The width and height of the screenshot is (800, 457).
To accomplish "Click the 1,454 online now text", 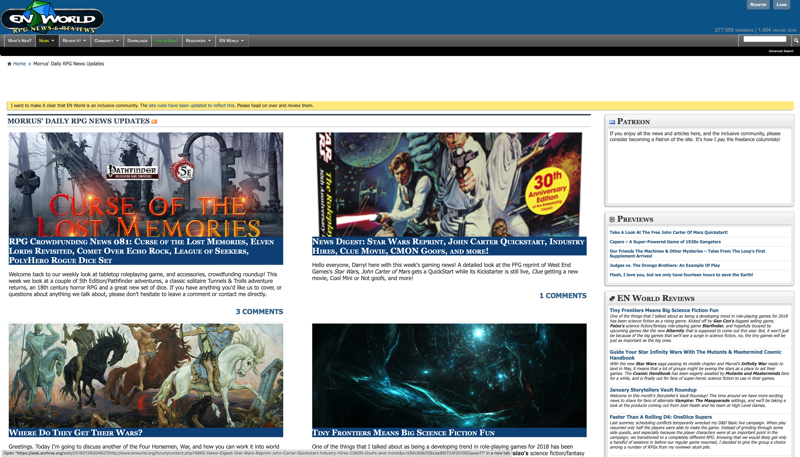I will click(777, 30).
